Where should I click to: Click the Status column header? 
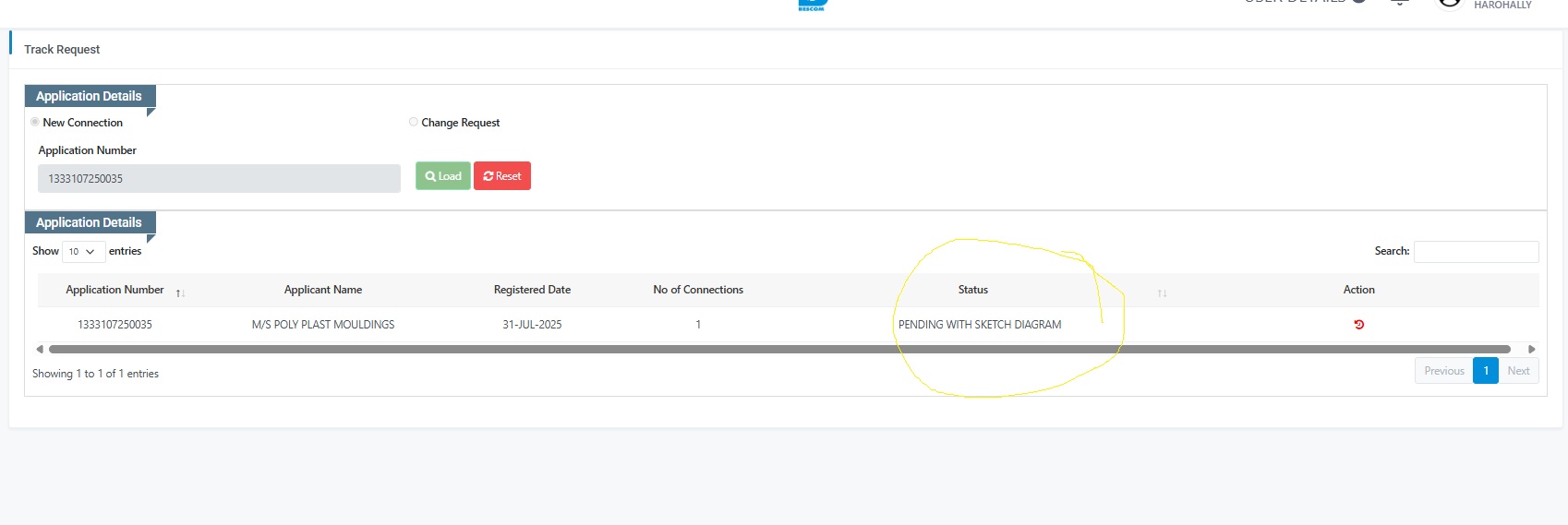tap(973, 290)
